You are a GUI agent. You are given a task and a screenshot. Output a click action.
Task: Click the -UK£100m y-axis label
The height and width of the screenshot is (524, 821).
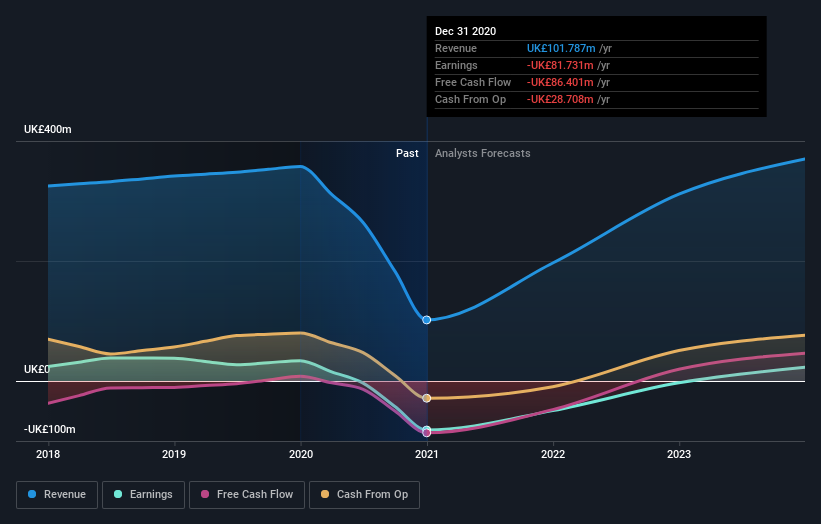coord(50,429)
